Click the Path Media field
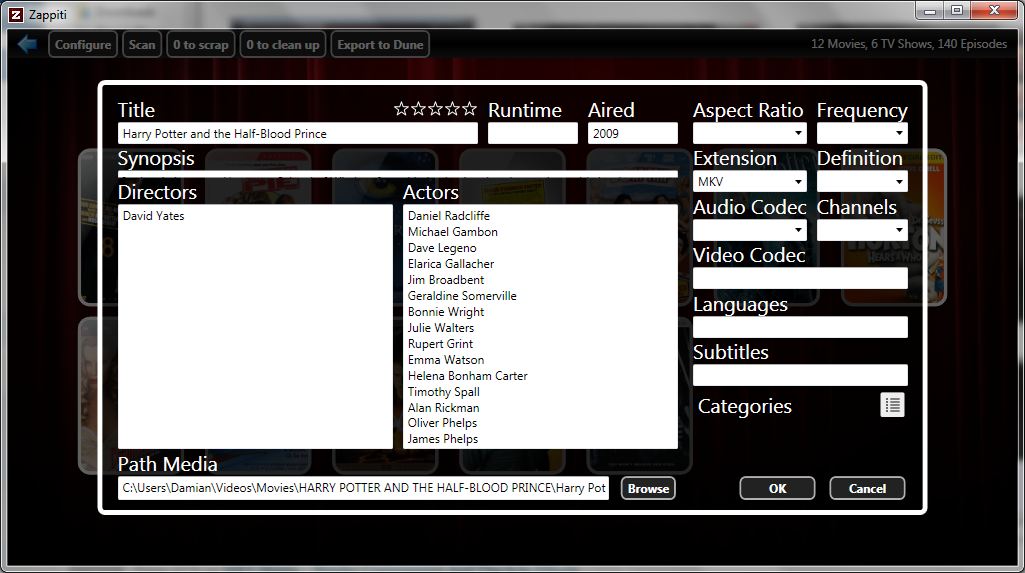1025x573 pixels. coord(363,488)
